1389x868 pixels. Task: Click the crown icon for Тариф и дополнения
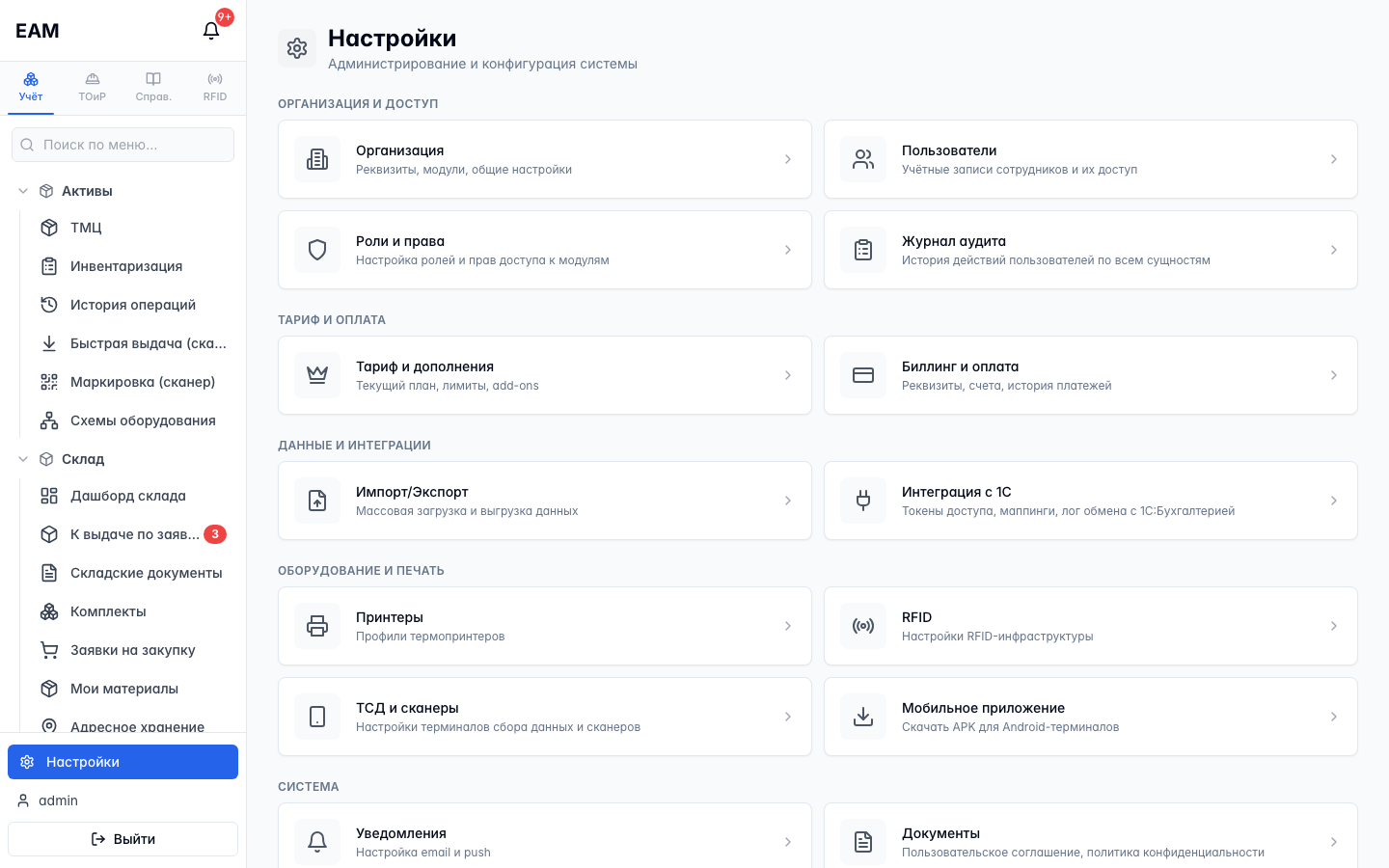pos(317,375)
